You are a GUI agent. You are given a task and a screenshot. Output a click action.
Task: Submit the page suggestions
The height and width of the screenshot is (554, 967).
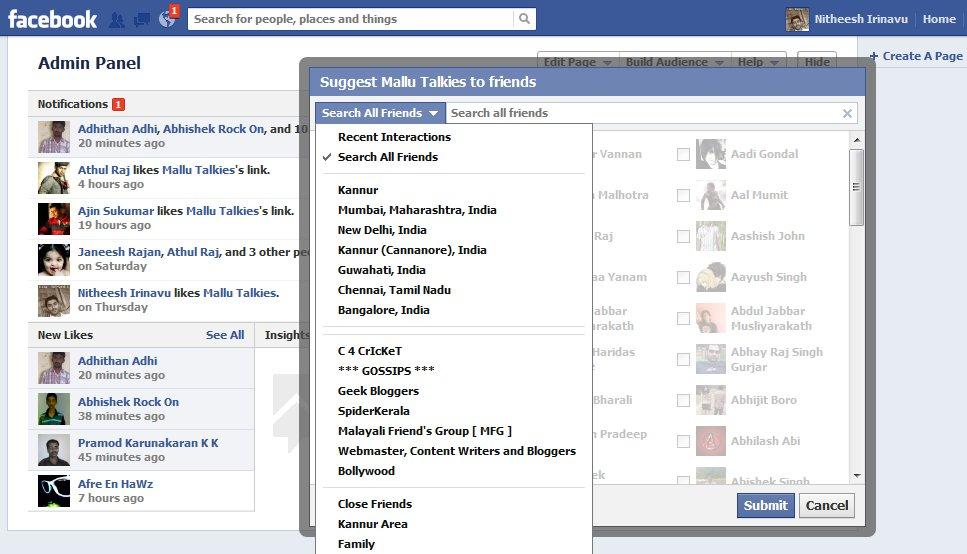pyautogui.click(x=765, y=505)
